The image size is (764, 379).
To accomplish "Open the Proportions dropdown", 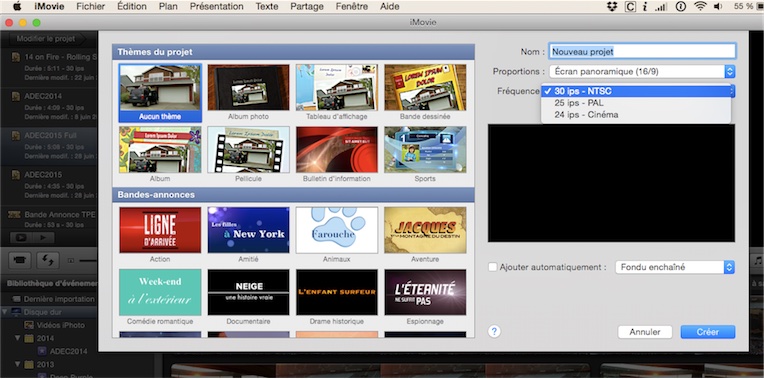I will tap(642, 72).
